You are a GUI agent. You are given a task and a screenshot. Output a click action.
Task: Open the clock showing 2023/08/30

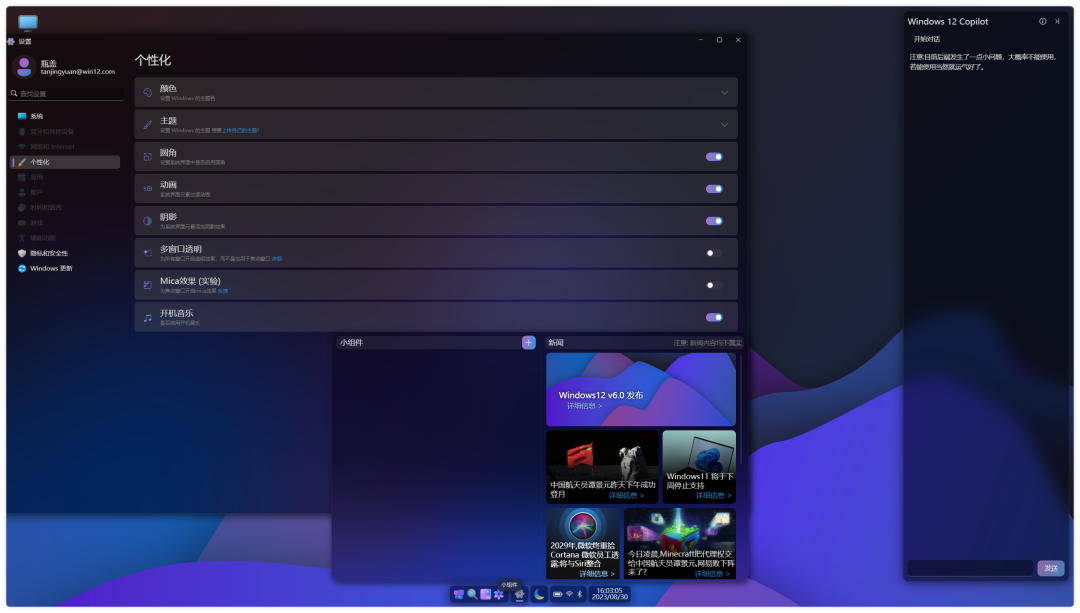[610, 594]
